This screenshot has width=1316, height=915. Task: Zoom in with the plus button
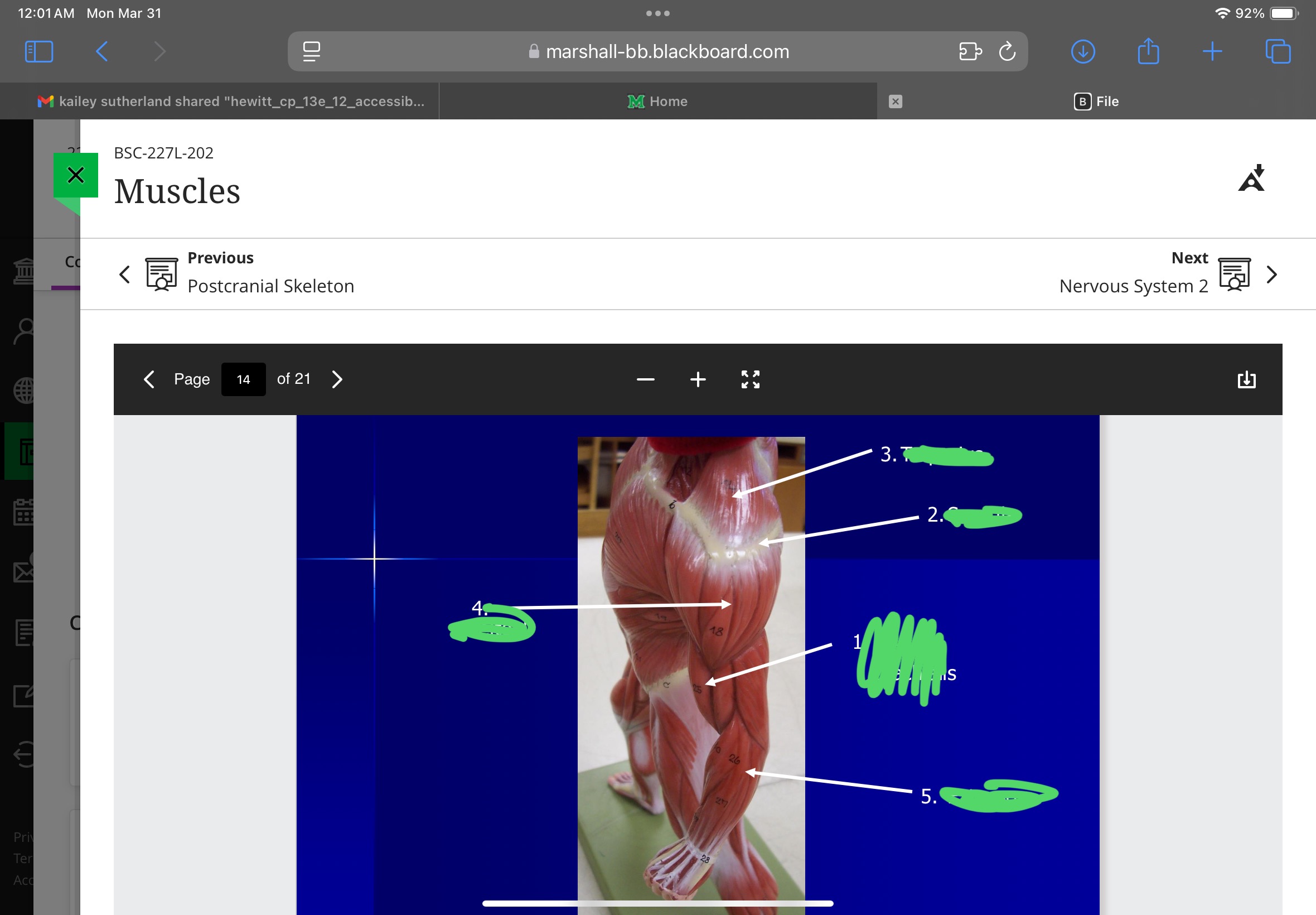697,379
